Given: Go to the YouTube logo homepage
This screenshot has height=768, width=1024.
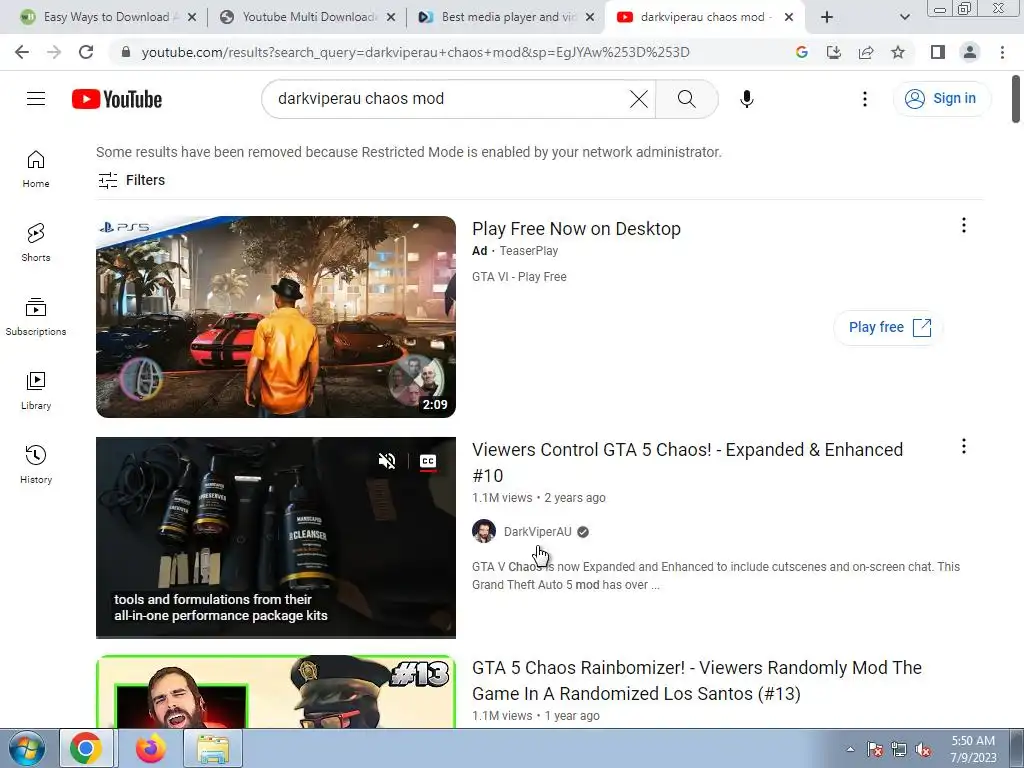Looking at the screenshot, I should click(x=117, y=99).
